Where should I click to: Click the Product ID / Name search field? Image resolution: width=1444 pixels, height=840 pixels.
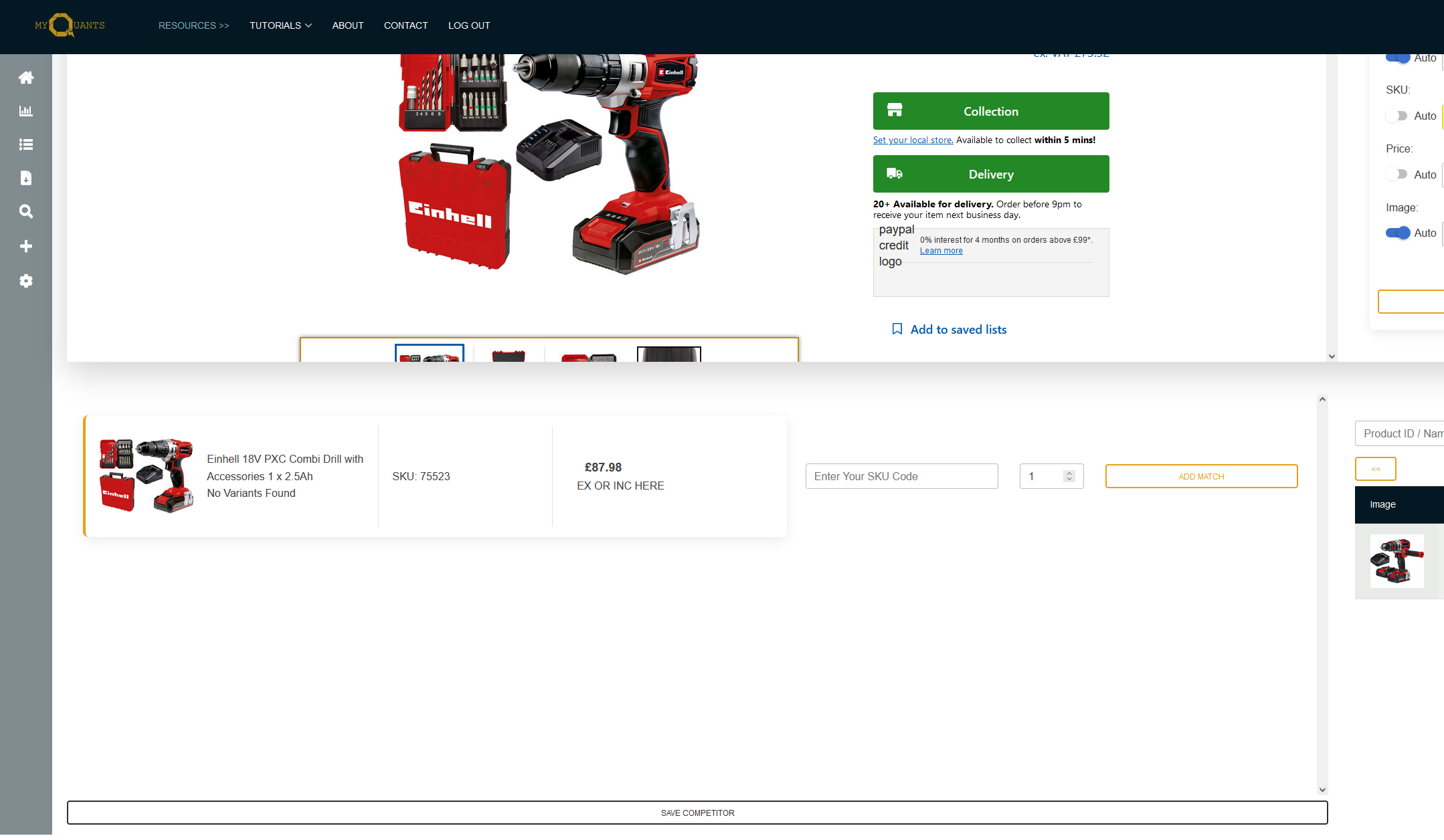coord(1399,433)
